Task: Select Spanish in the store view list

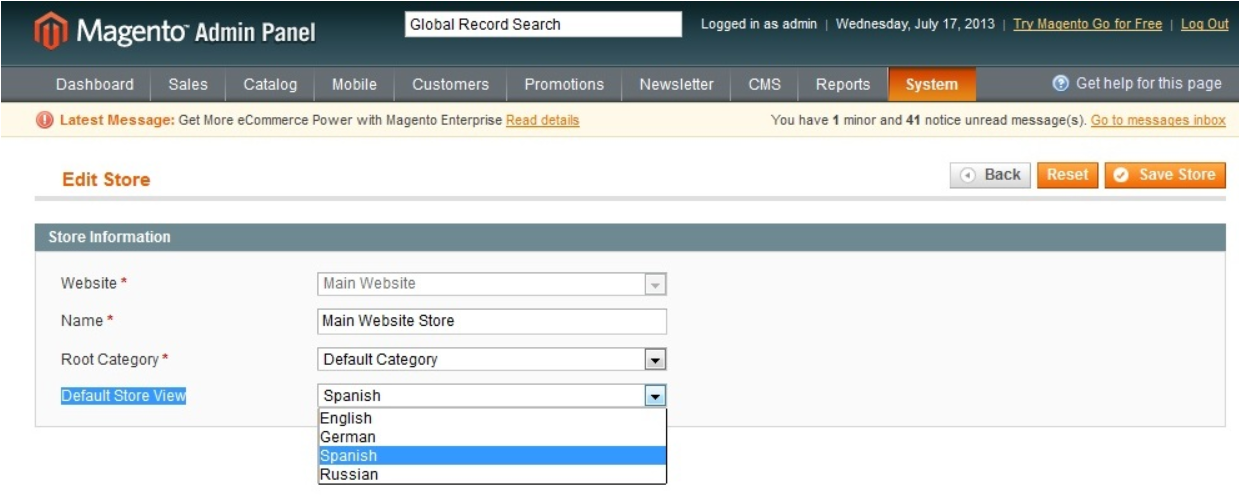Action: click(x=492, y=455)
